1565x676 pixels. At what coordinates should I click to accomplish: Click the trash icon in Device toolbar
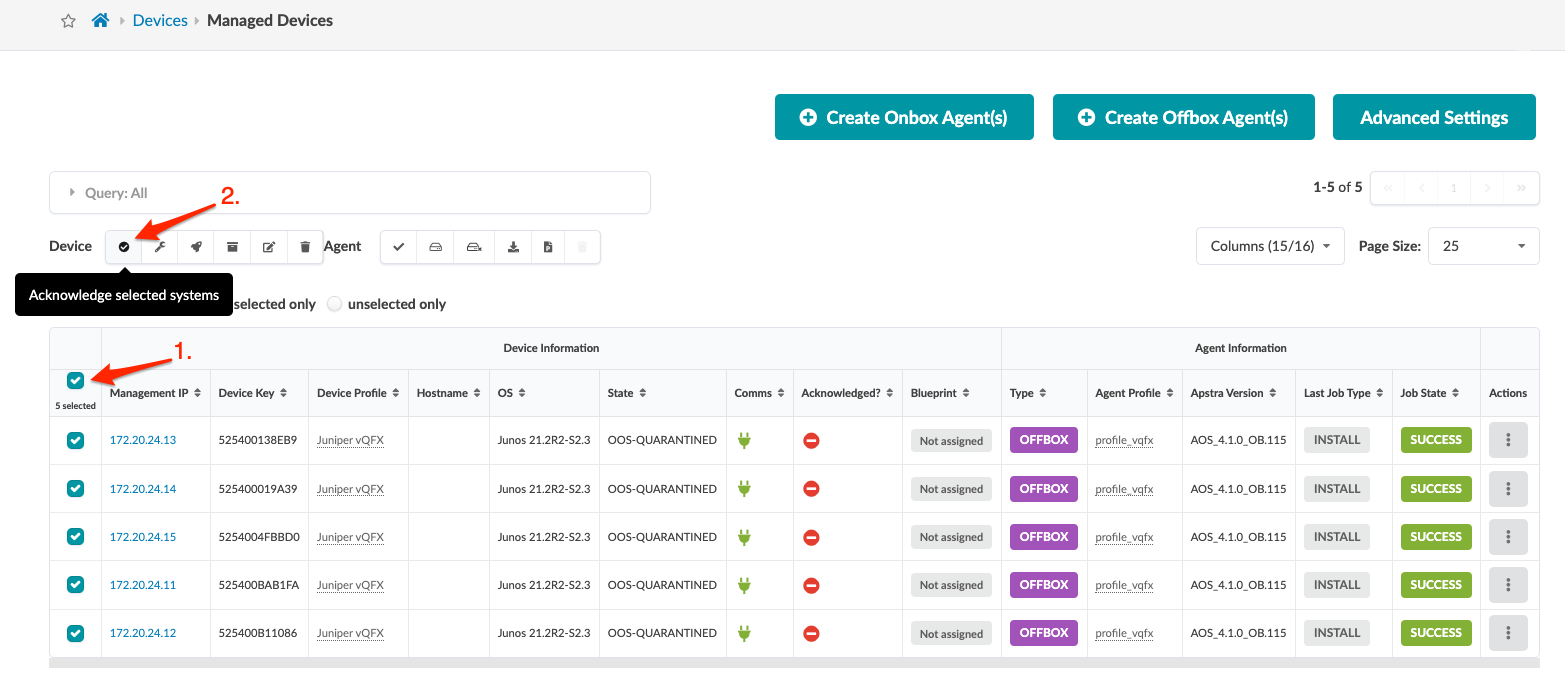pos(305,247)
